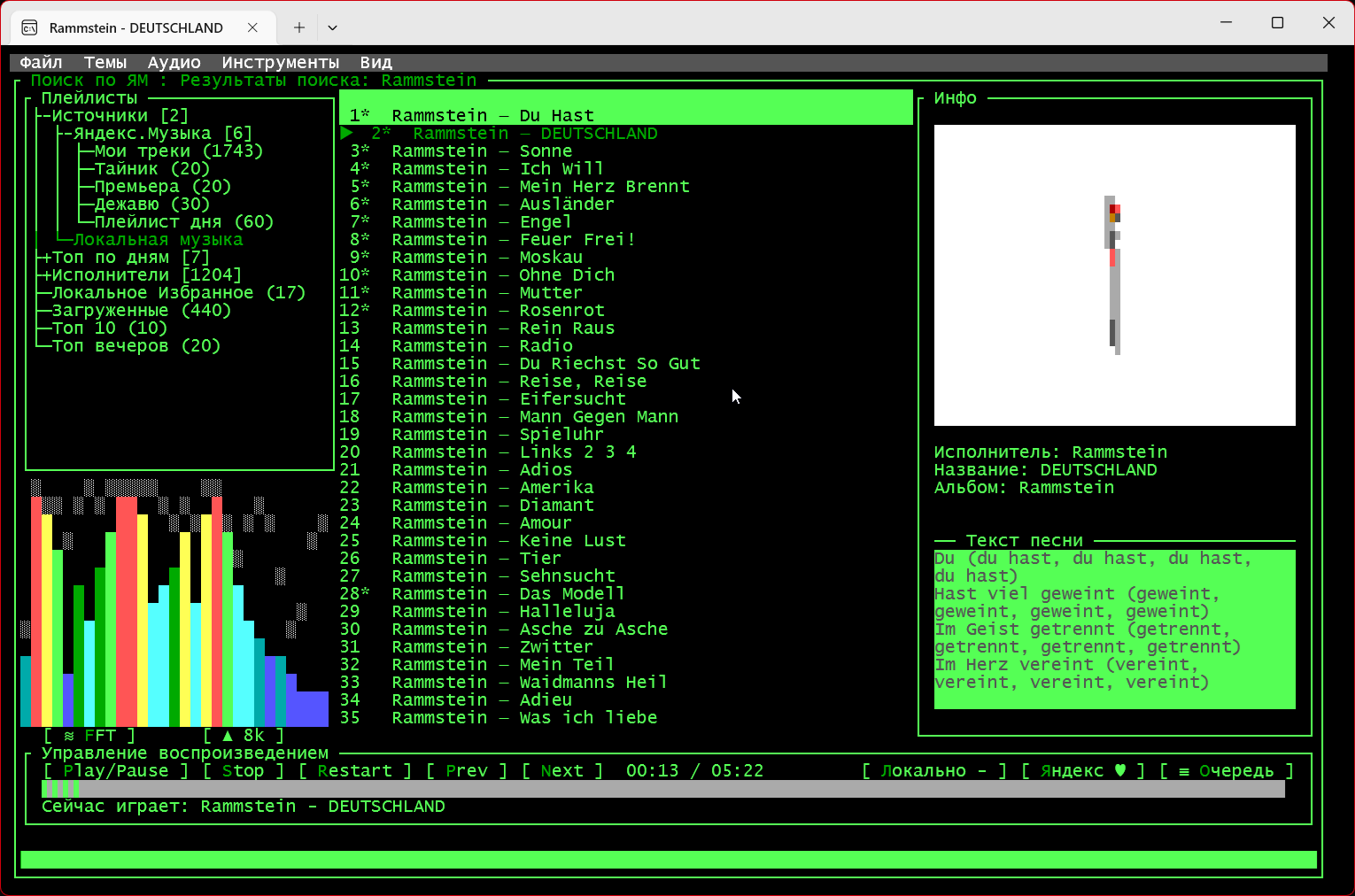
Task: Select track 2 Rammstein — DEUTSCHLAND
Action: click(x=626, y=134)
